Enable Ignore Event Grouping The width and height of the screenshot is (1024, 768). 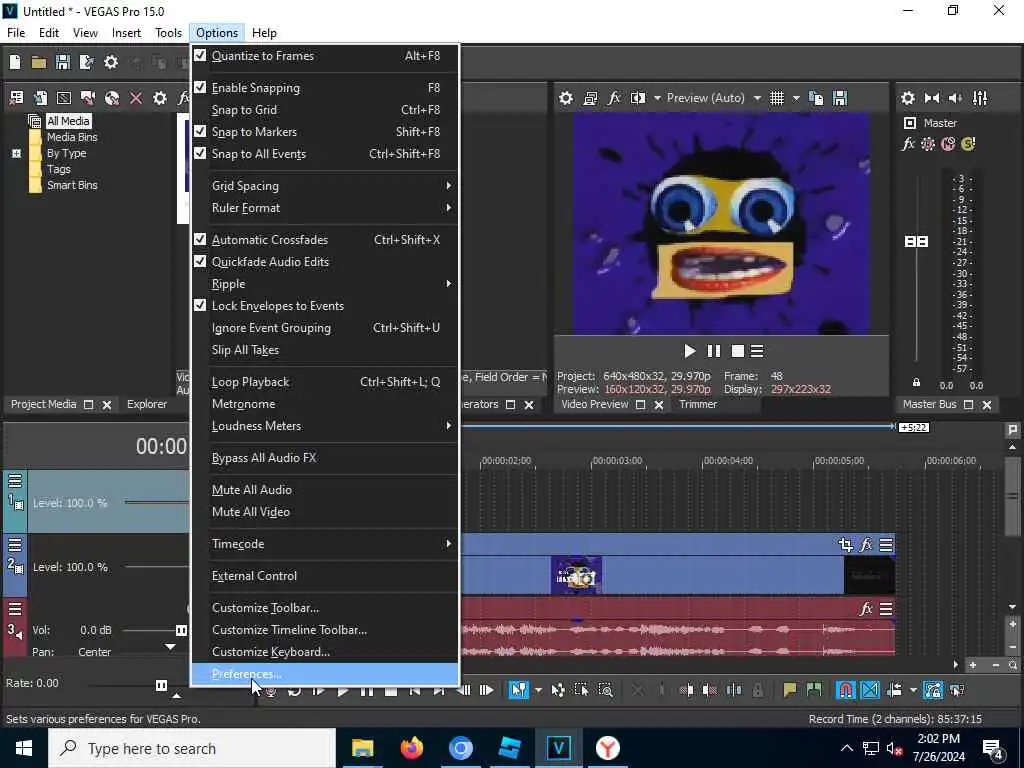325,328
